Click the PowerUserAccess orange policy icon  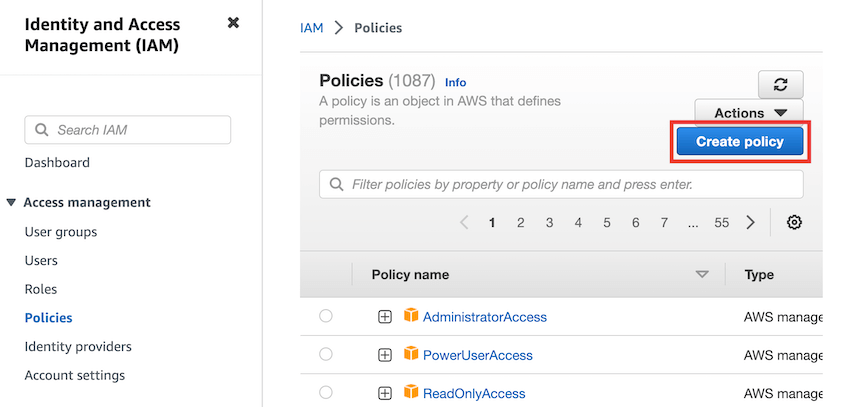pos(411,354)
